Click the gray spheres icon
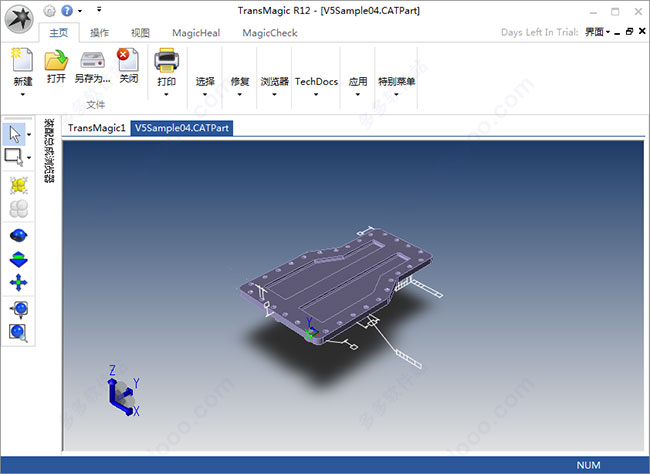This screenshot has width=650, height=474. [18, 209]
